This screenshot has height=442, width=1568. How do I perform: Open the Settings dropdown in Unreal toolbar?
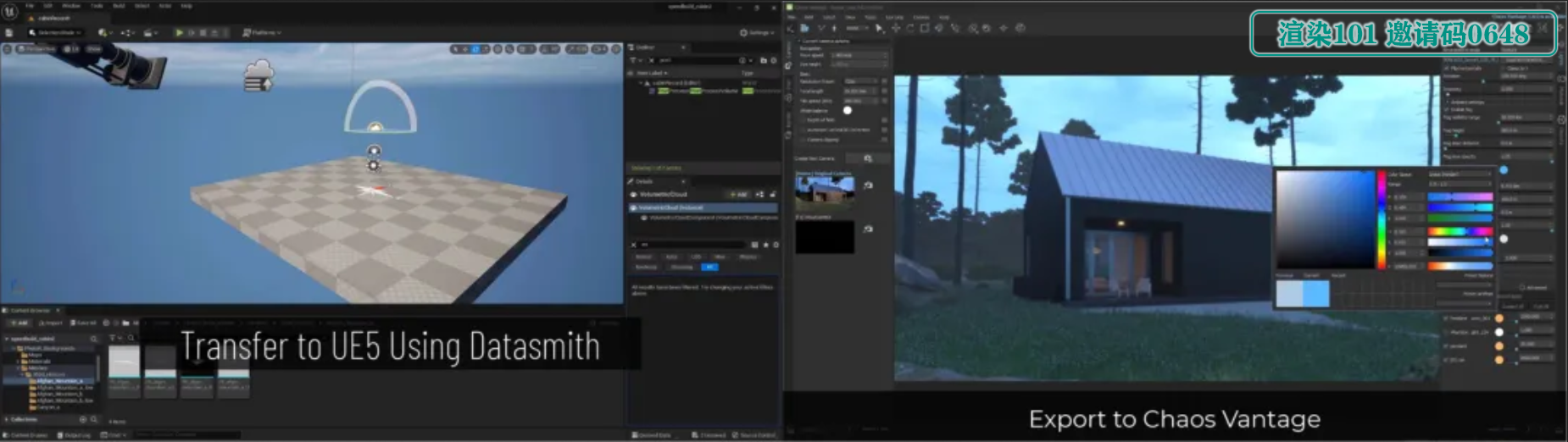(x=755, y=33)
